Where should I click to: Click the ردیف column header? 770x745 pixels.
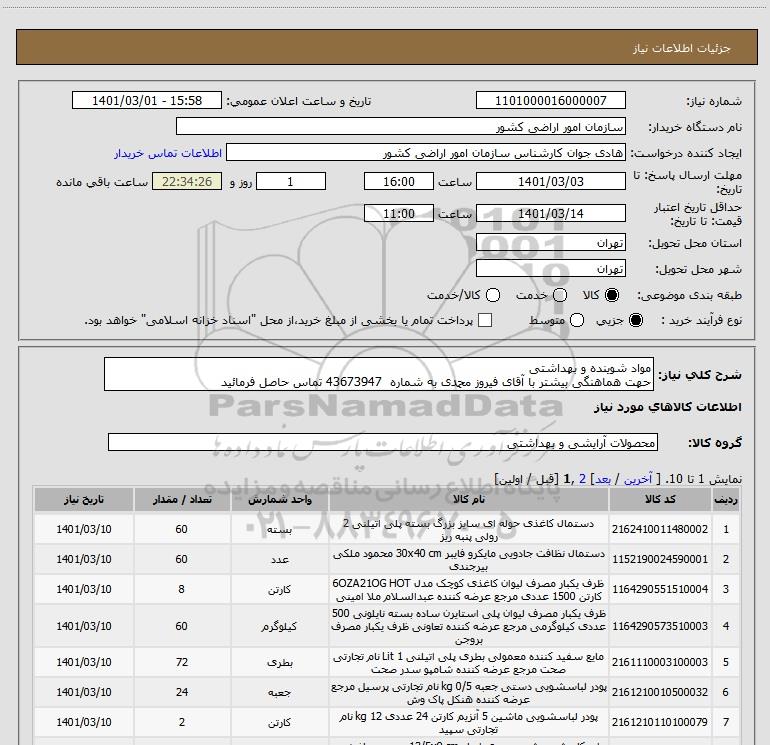726,499
